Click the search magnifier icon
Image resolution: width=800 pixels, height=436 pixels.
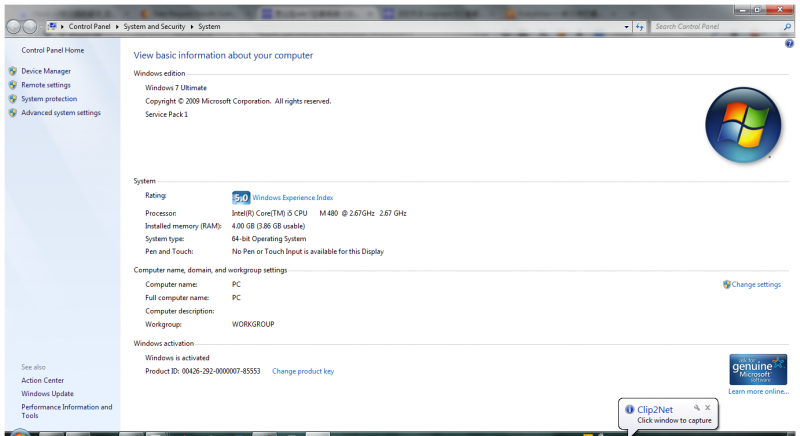coord(787,27)
